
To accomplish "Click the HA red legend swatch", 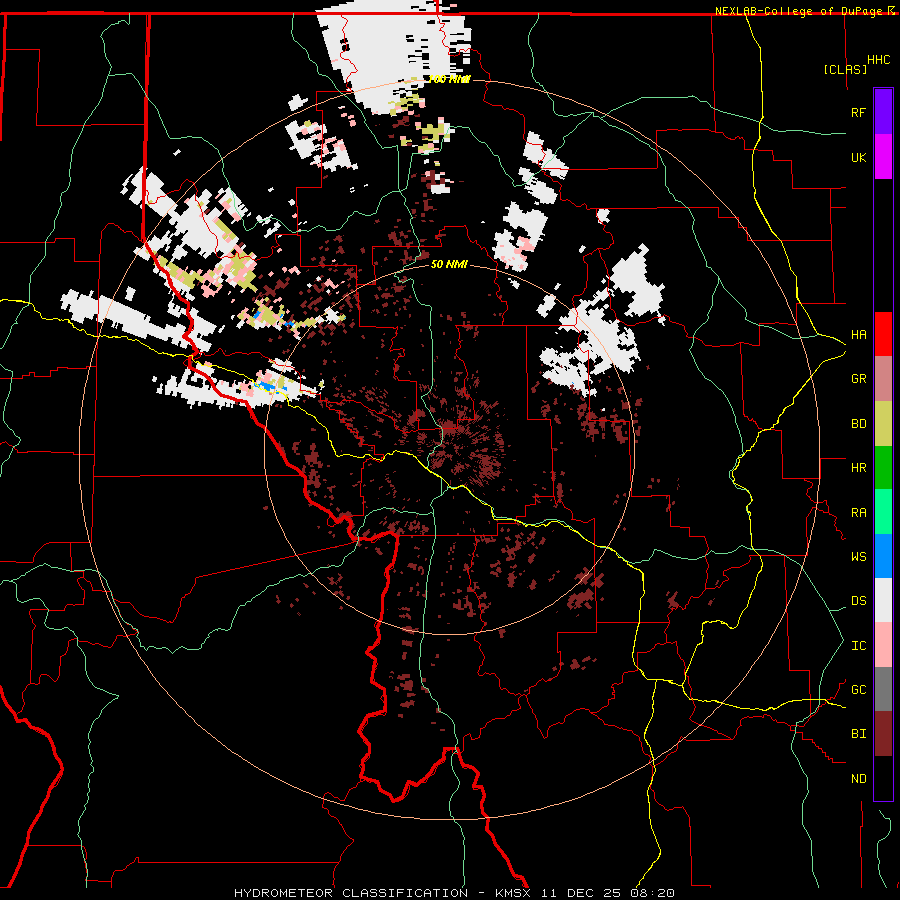I will click(883, 334).
